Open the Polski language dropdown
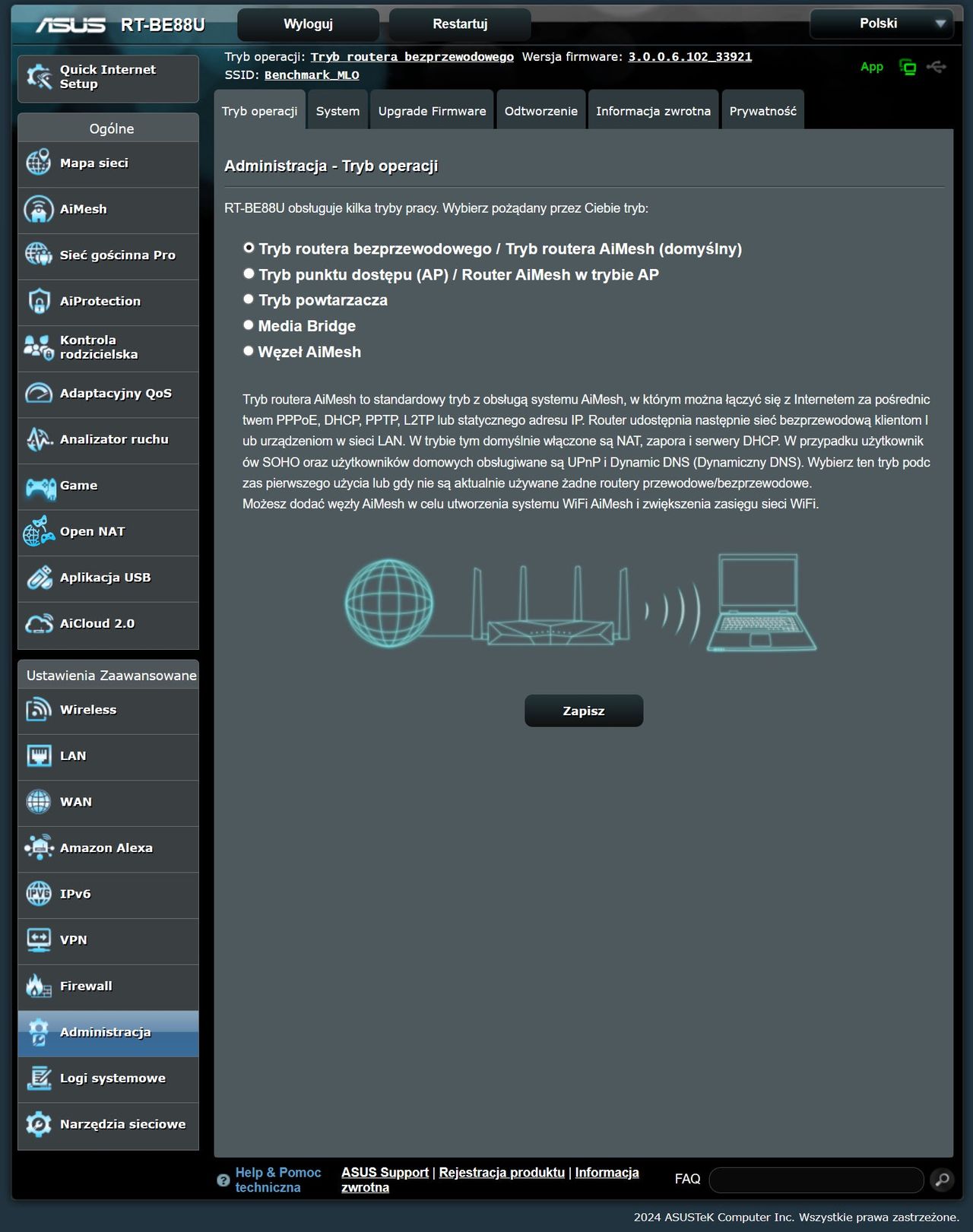973x1232 pixels. tap(882, 24)
